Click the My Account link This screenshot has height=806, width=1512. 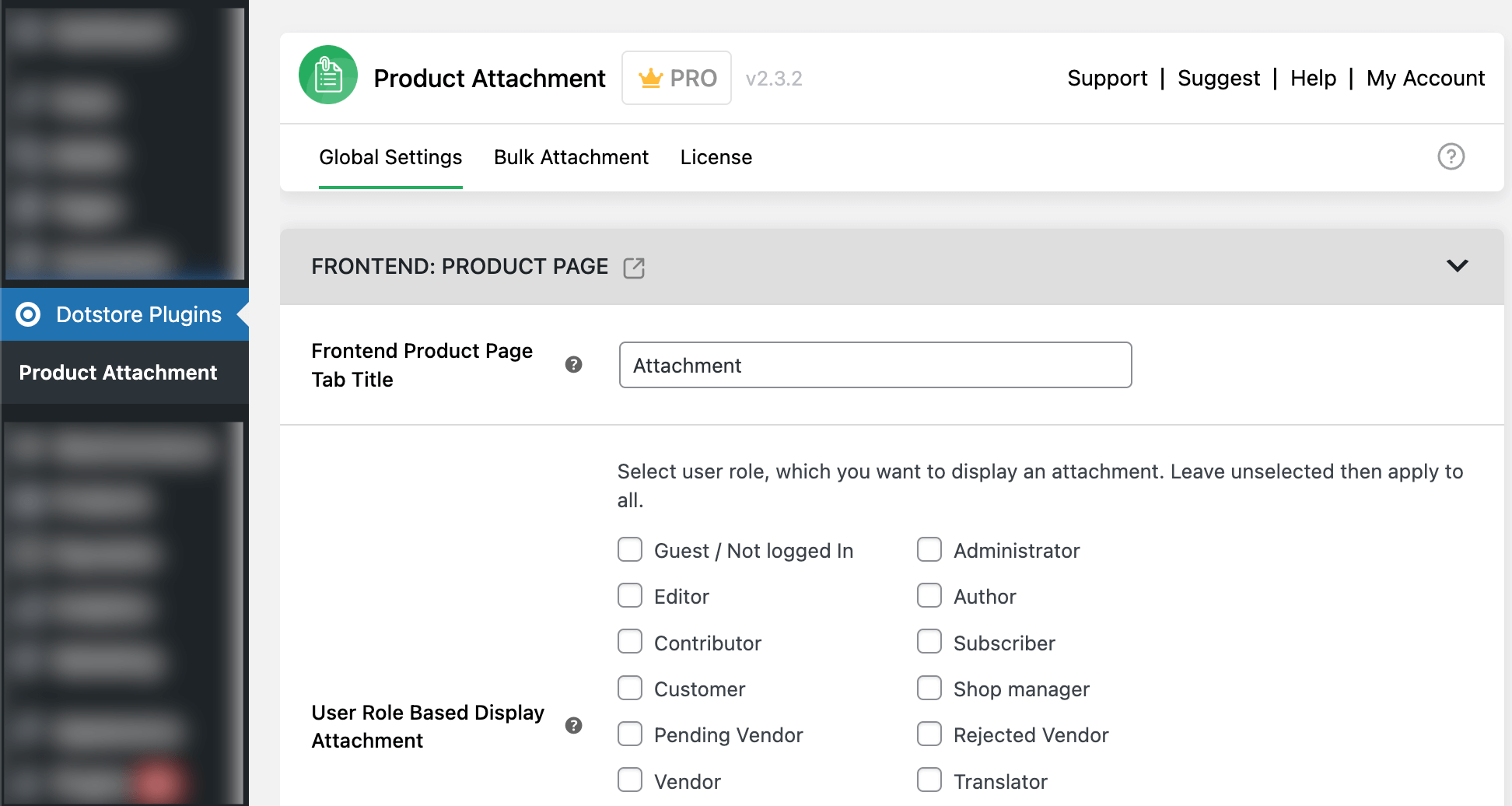pyautogui.click(x=1425, y=78)
